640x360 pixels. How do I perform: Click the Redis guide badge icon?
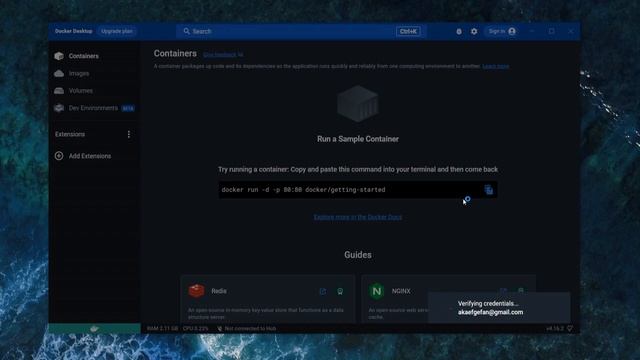(x=340, y=291)
